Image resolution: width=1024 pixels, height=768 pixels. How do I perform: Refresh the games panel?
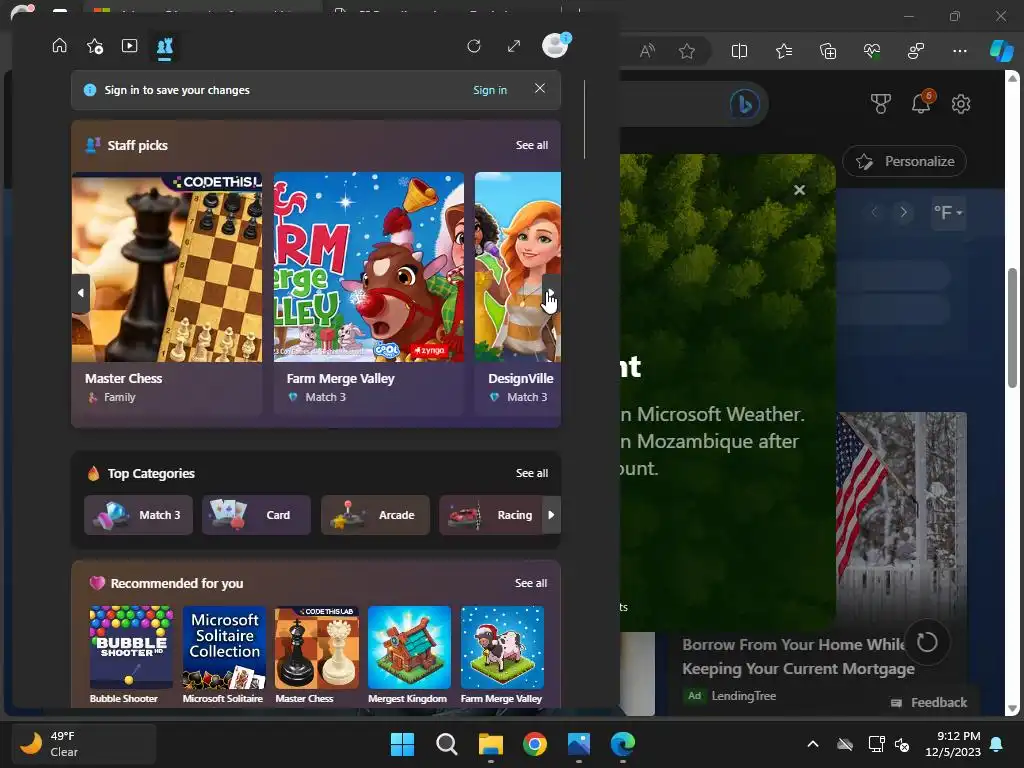pyautogui.click(x=474, y=46)
